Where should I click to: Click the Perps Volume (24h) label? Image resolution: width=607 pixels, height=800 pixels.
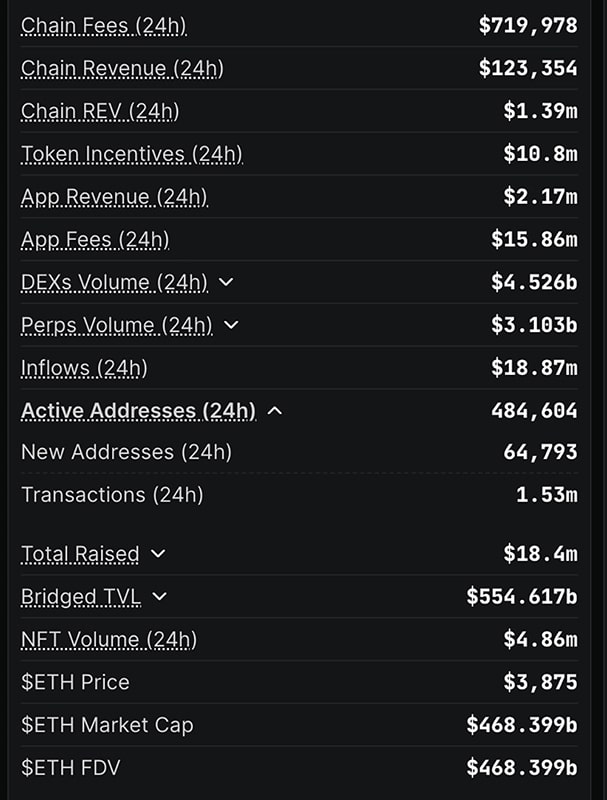pos(116,325)
